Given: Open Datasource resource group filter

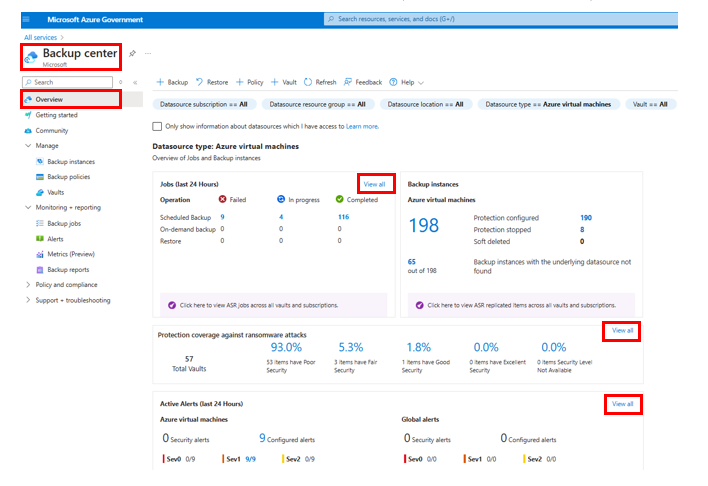Looking at the screenshot, I should pos(318,104).
